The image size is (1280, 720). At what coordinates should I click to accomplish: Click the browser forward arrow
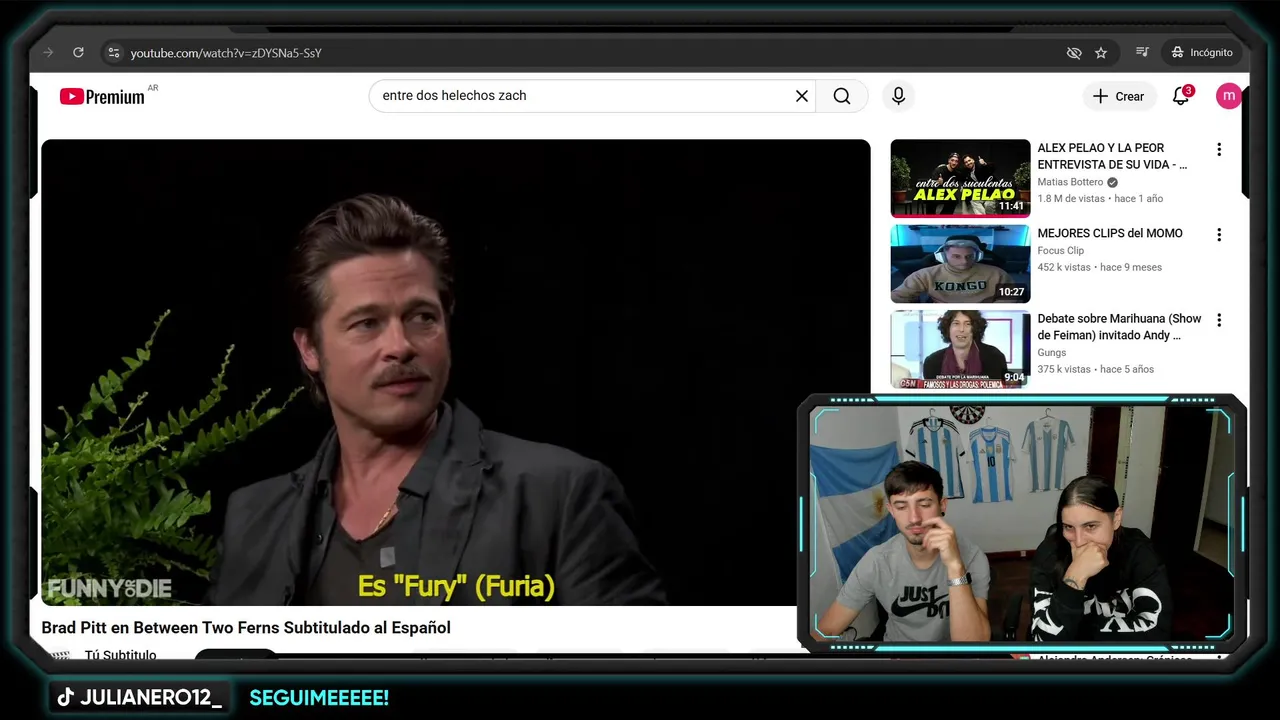(x=48, y=52)
